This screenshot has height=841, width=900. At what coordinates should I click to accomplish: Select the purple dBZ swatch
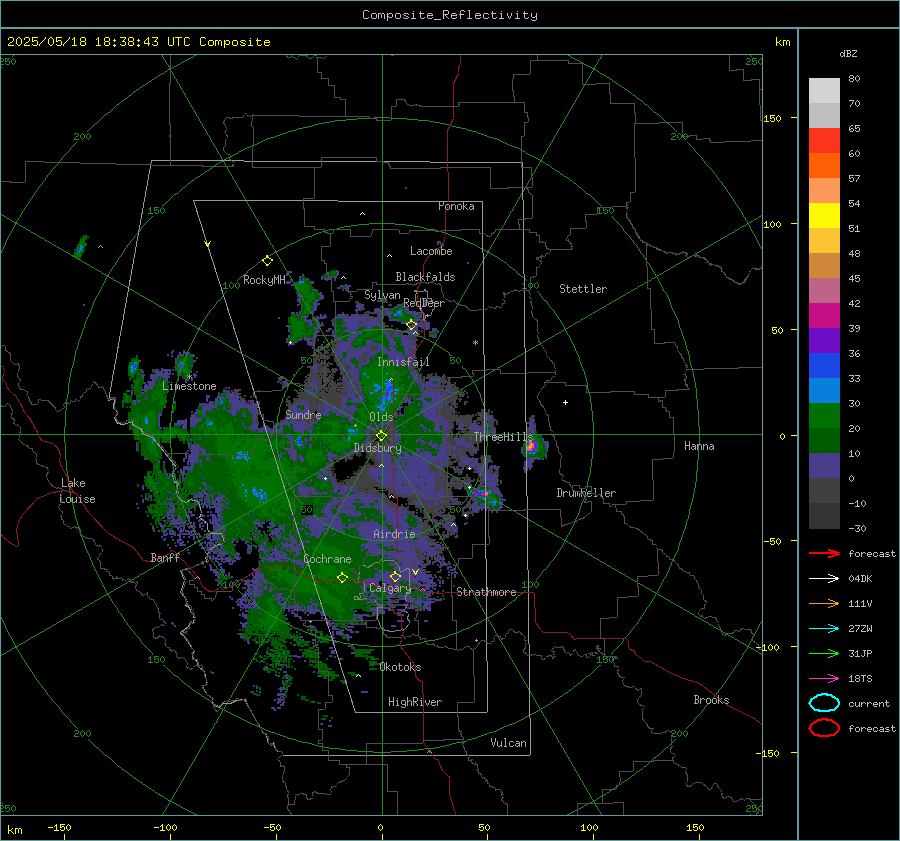pos(824,340)
